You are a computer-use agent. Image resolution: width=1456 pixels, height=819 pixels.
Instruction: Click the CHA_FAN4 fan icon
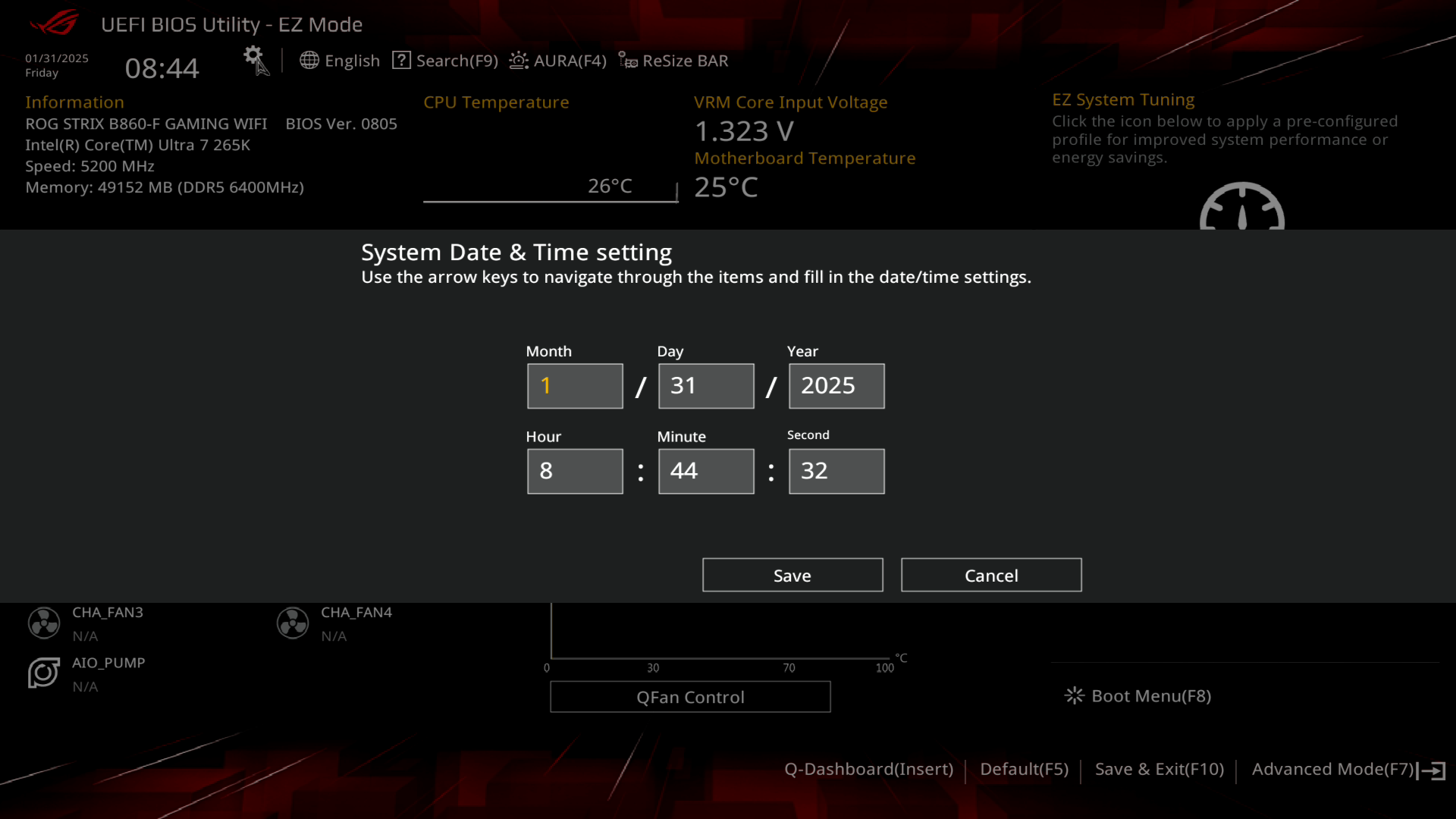(x=293, y=623)
